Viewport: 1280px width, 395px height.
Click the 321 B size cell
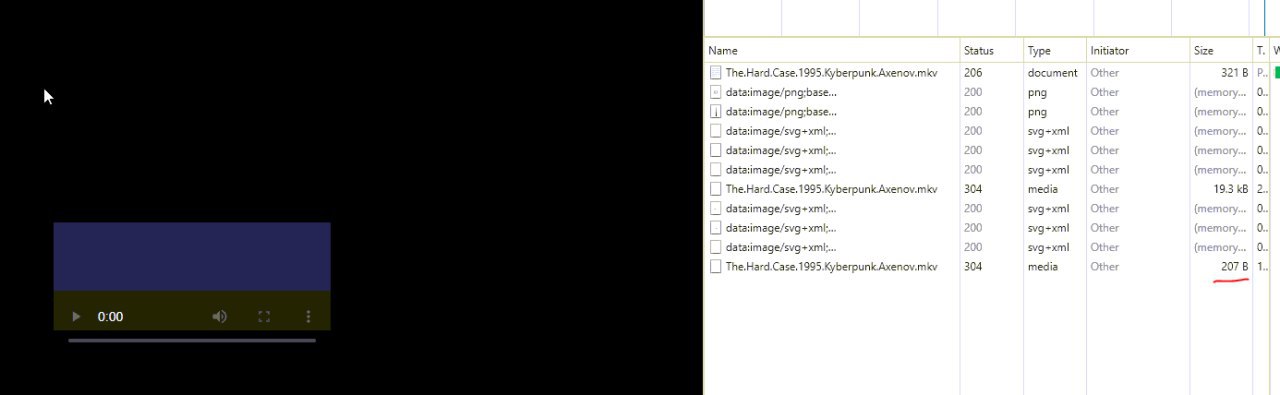pyautogui.click(x=1234, y=73)
